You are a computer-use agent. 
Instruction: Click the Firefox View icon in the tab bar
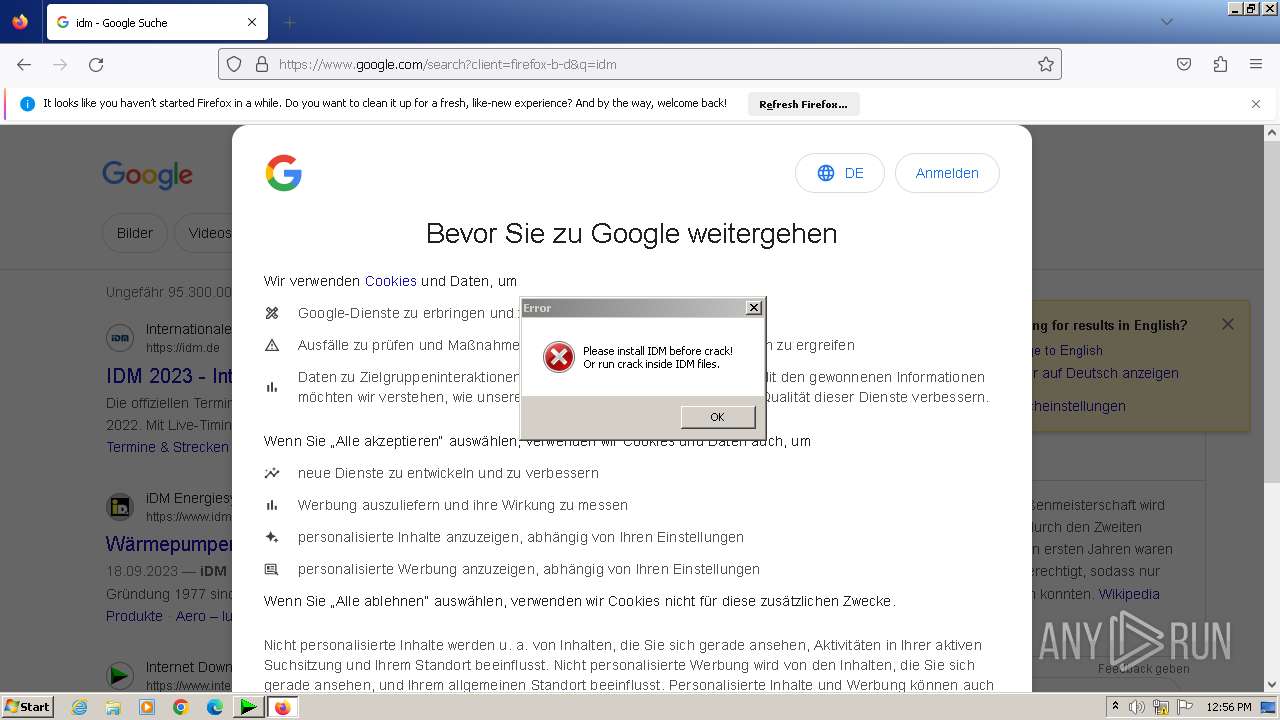tap(20, 22)
